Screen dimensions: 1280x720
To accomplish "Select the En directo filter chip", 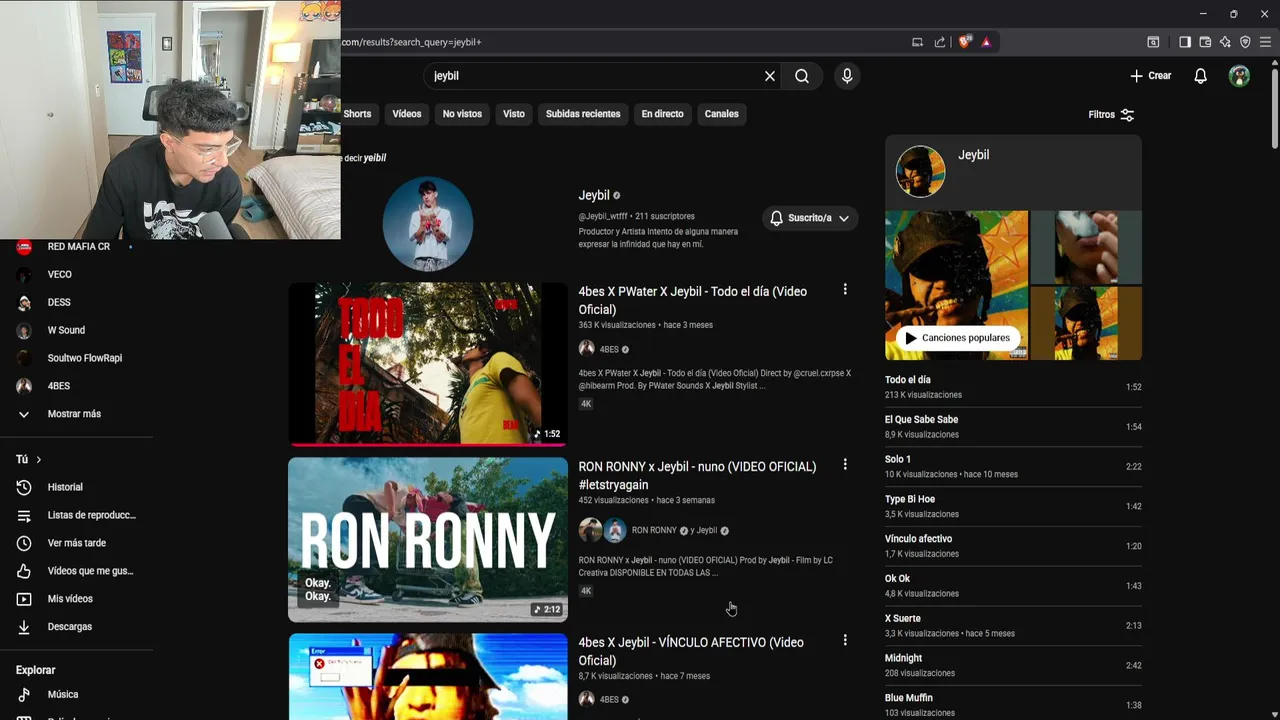I will tap(662, 114).
